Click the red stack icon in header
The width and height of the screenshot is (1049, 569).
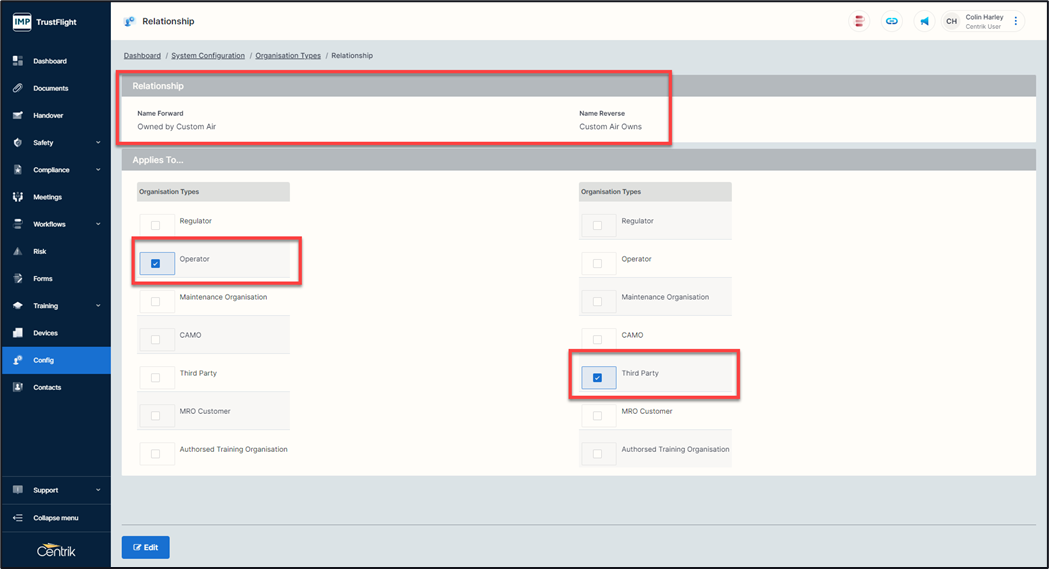coord(859,21)
